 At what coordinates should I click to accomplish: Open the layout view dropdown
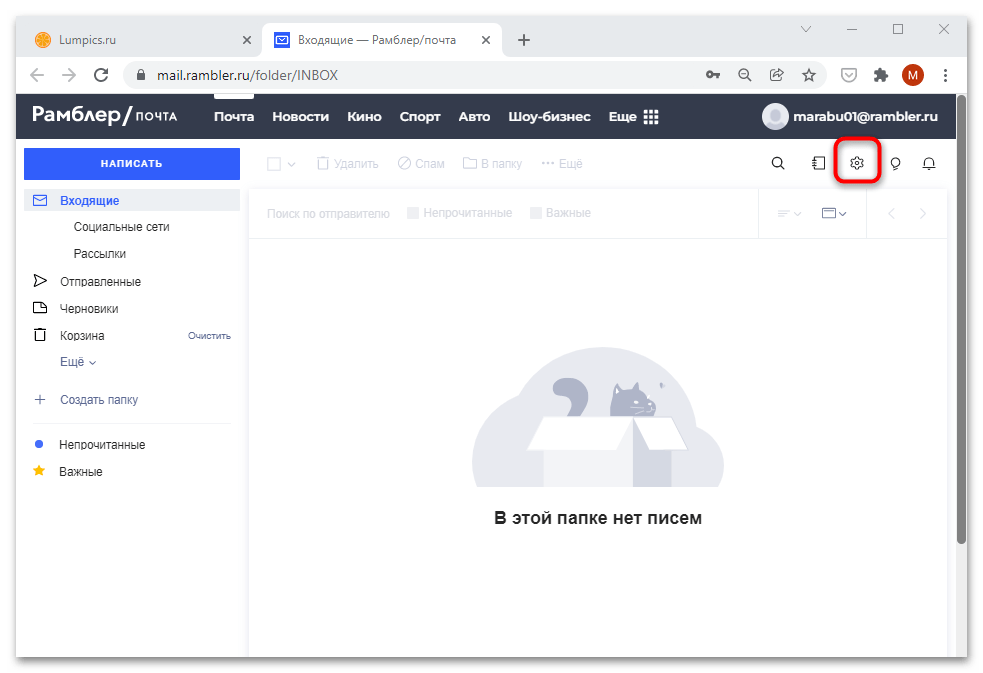pyautogui.click(x=834, y=214)
